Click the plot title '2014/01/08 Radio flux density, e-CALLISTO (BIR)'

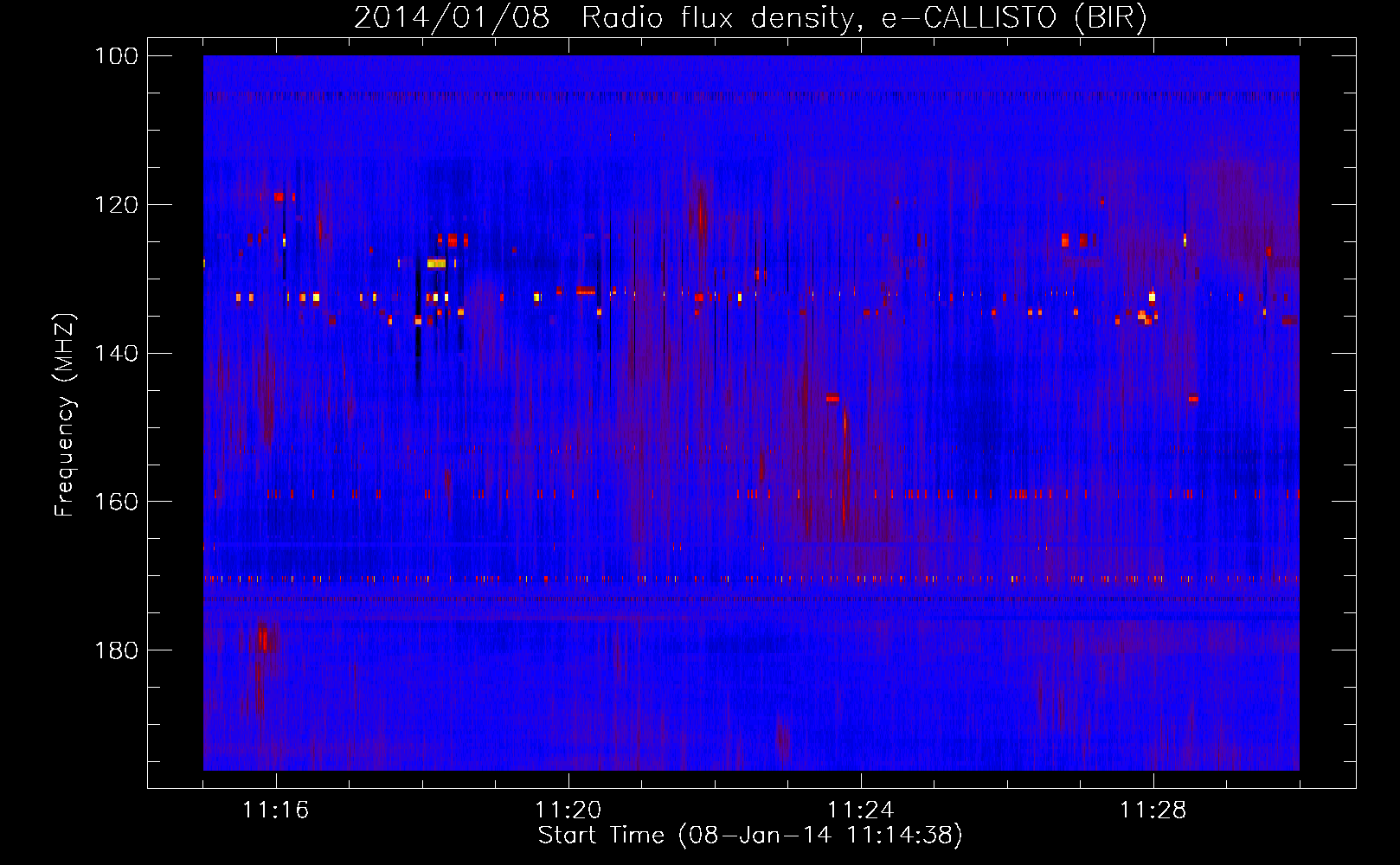tap(751, 17)
